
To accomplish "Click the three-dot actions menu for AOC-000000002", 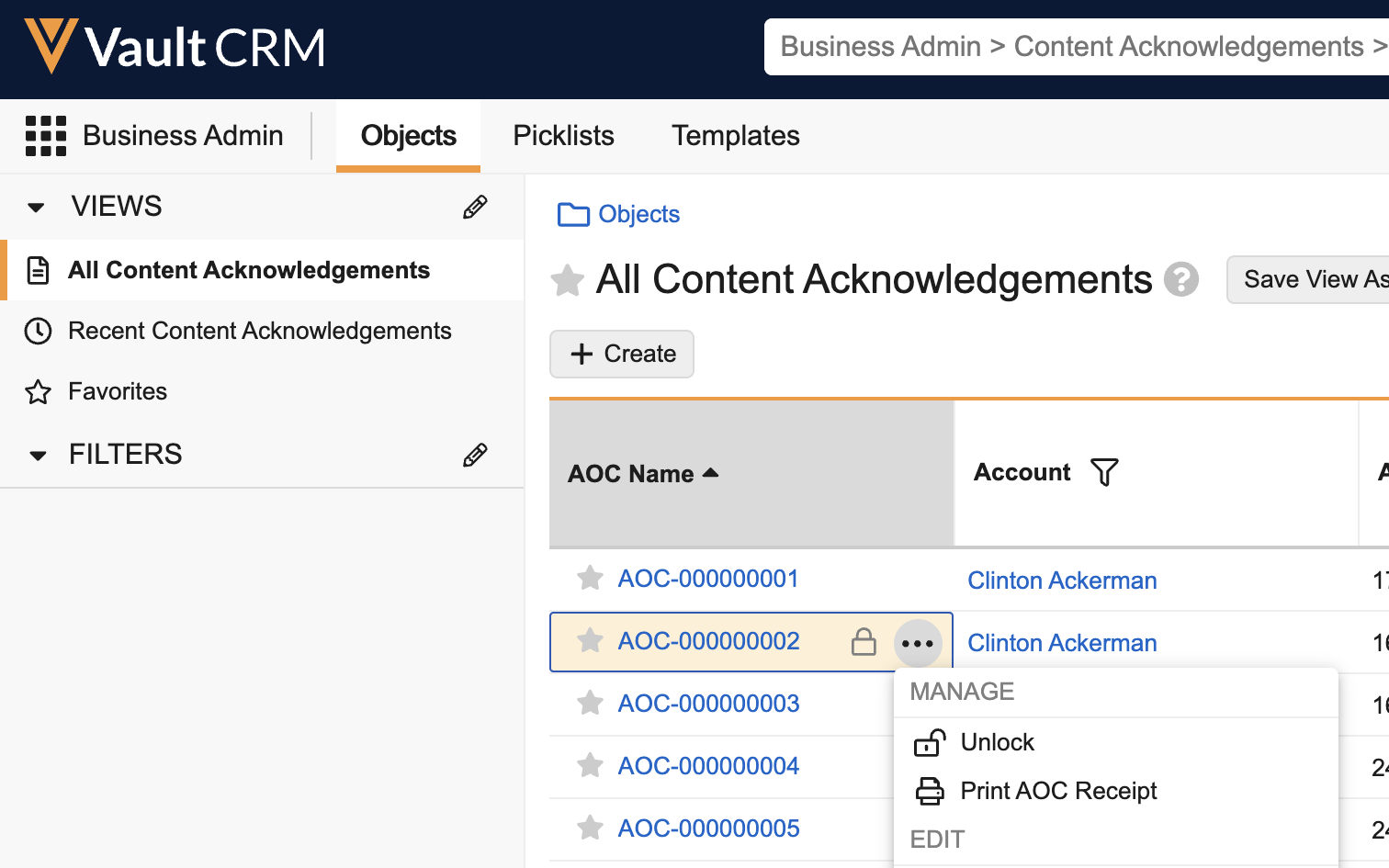I will [918, 644].
